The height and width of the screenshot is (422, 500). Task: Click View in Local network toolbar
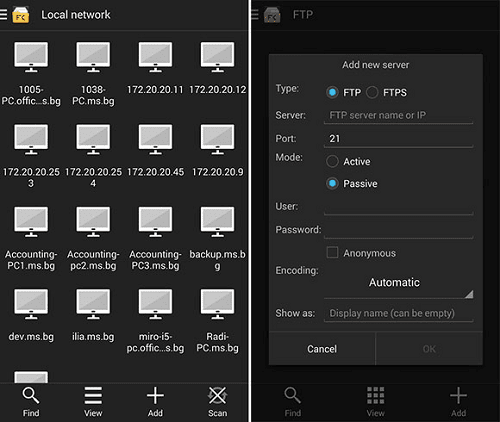coord(93,402)
